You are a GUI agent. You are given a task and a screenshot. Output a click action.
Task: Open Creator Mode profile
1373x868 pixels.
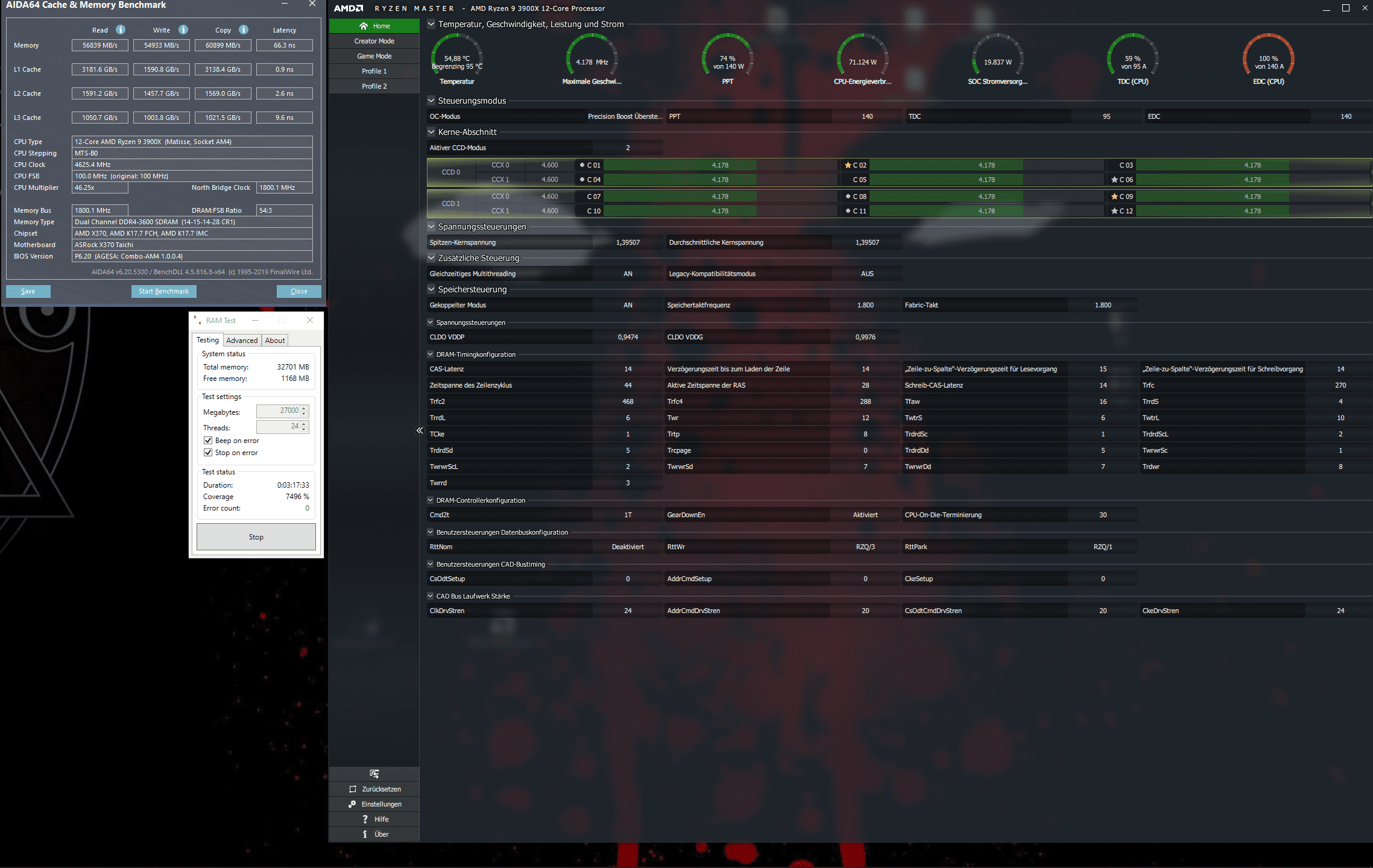pyautogui.click(x=374, y=41)
